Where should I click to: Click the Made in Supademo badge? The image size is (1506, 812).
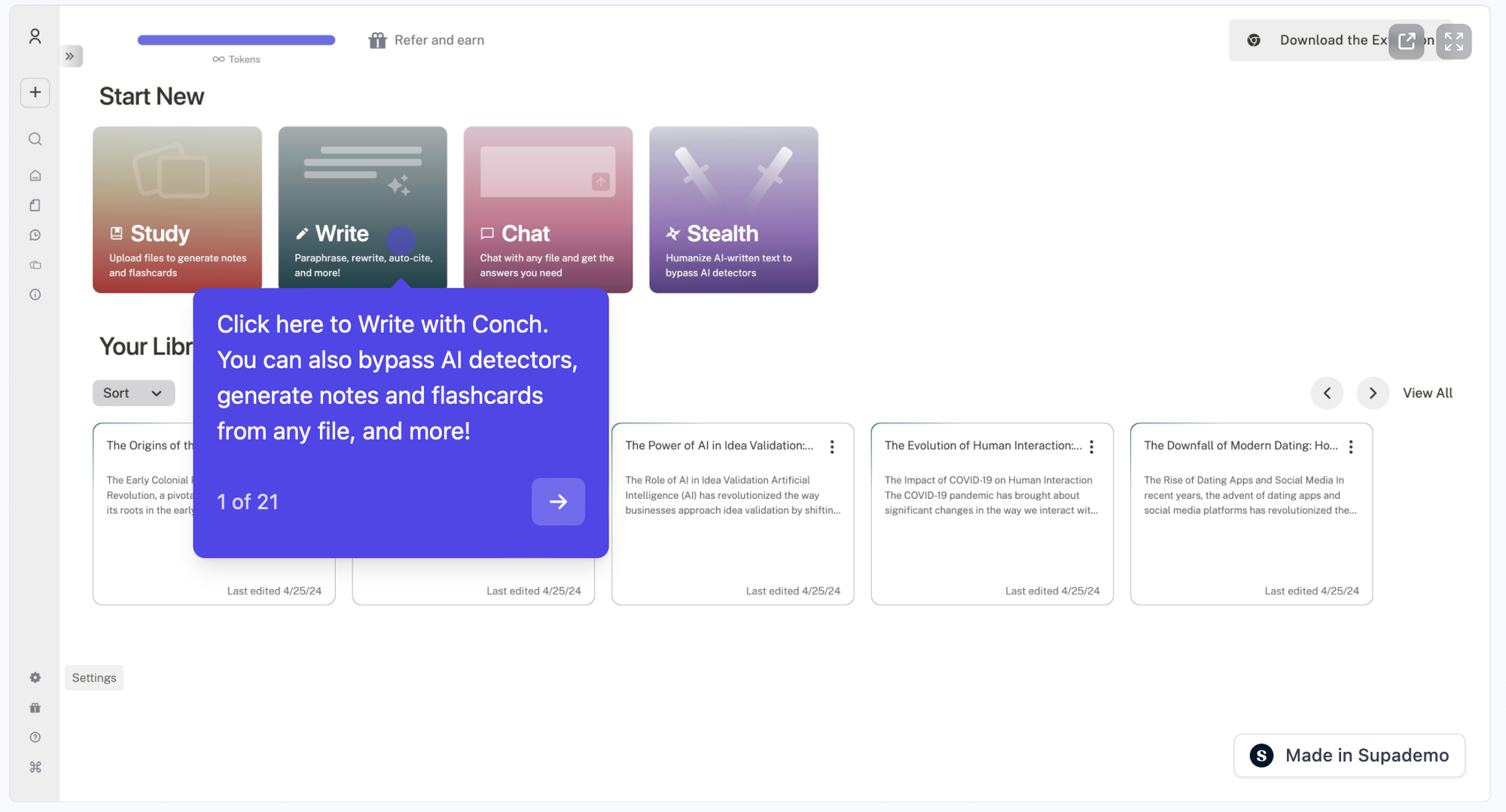tap(1349, 755)
